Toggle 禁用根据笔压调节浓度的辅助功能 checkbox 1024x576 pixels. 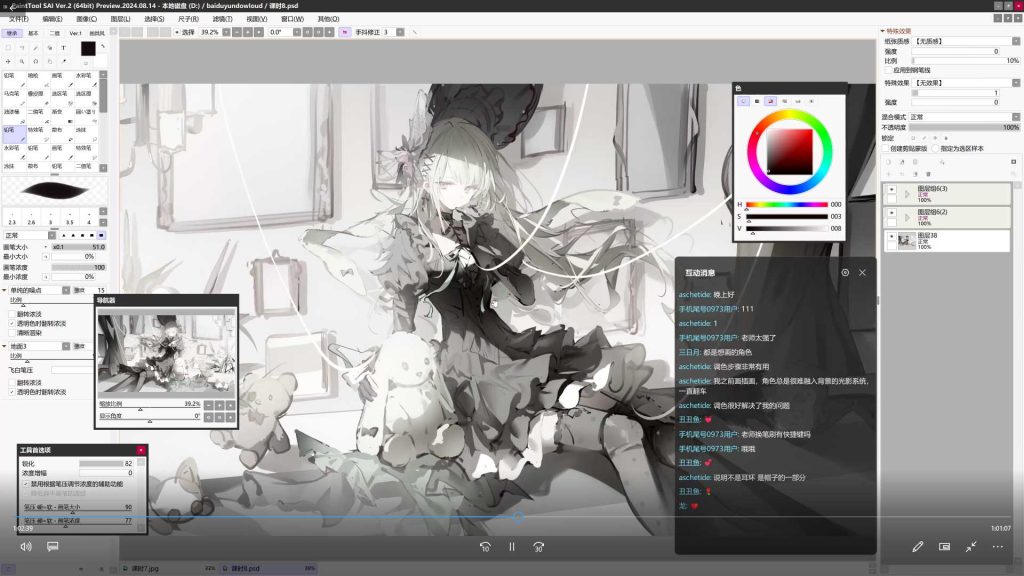(26, 484)
